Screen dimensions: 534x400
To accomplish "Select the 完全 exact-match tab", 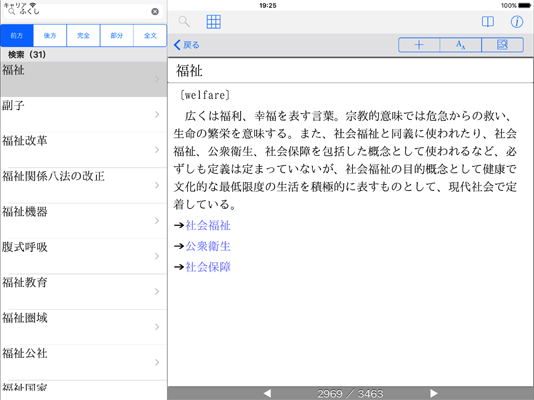I will tap(83, 35).
